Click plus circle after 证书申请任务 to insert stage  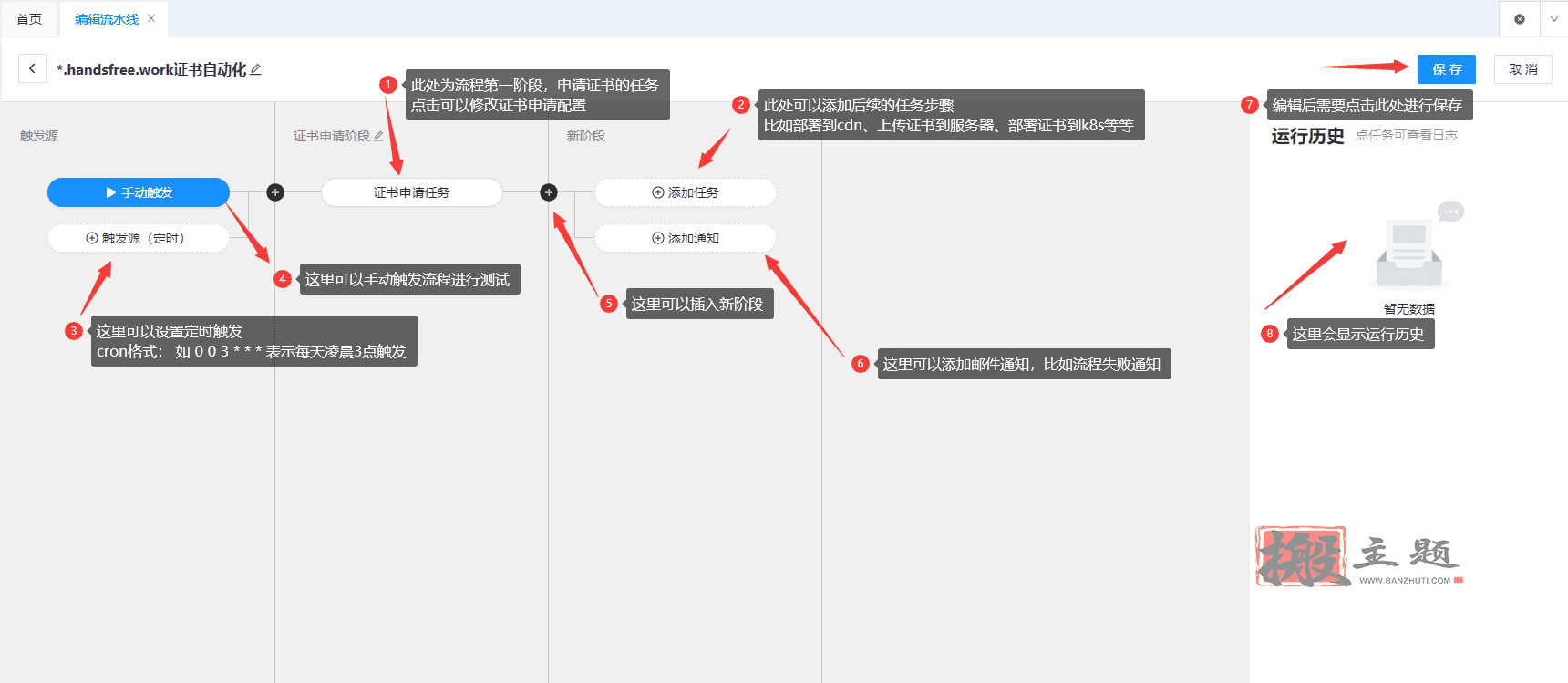coord(549,192)
